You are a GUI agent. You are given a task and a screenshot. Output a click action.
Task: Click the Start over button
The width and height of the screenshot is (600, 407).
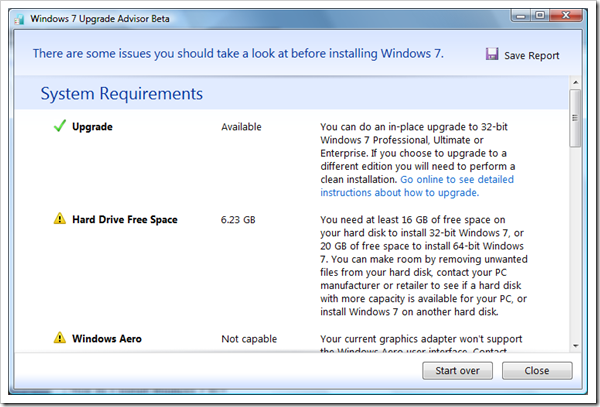pos(457,371)
